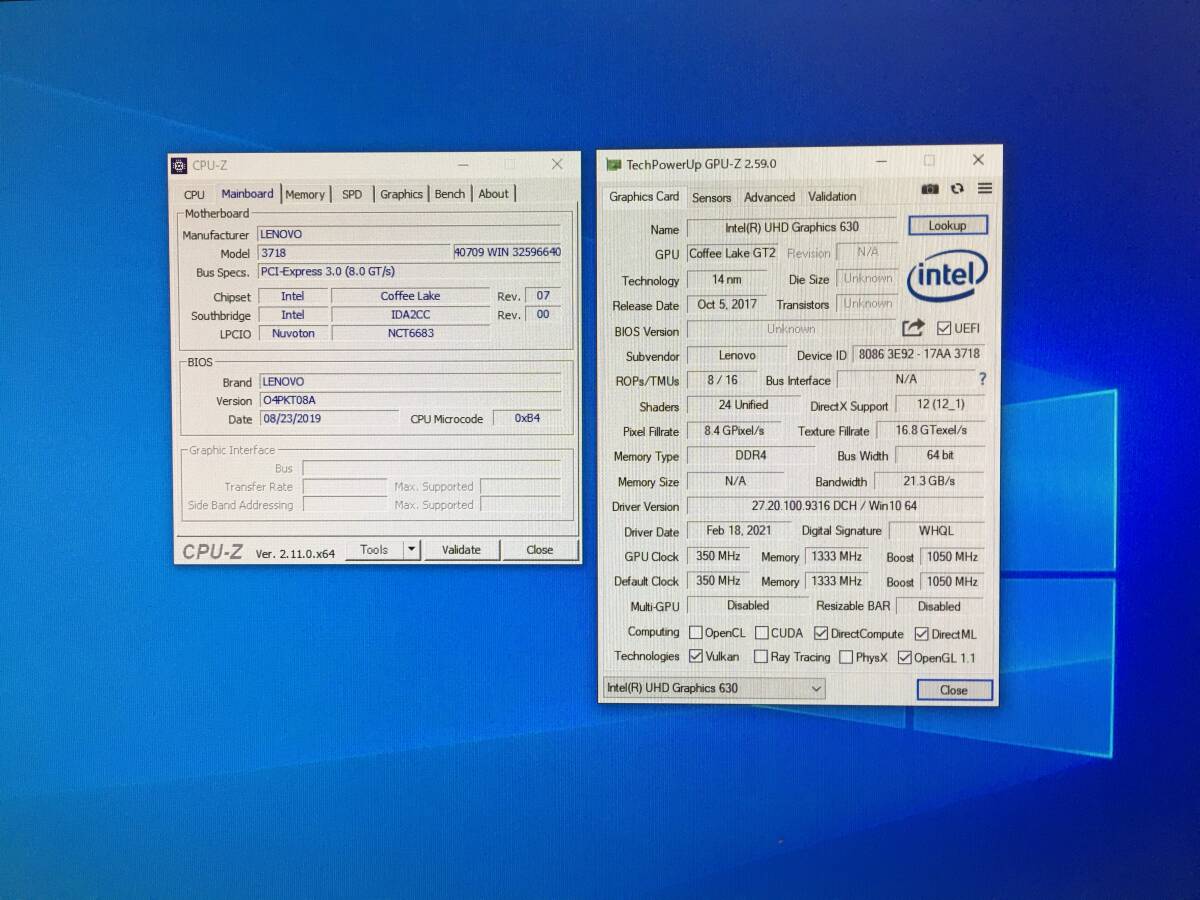Toggle the PhysX checkbox
This screenshot has height=900, width=1200.
[846, 657]
